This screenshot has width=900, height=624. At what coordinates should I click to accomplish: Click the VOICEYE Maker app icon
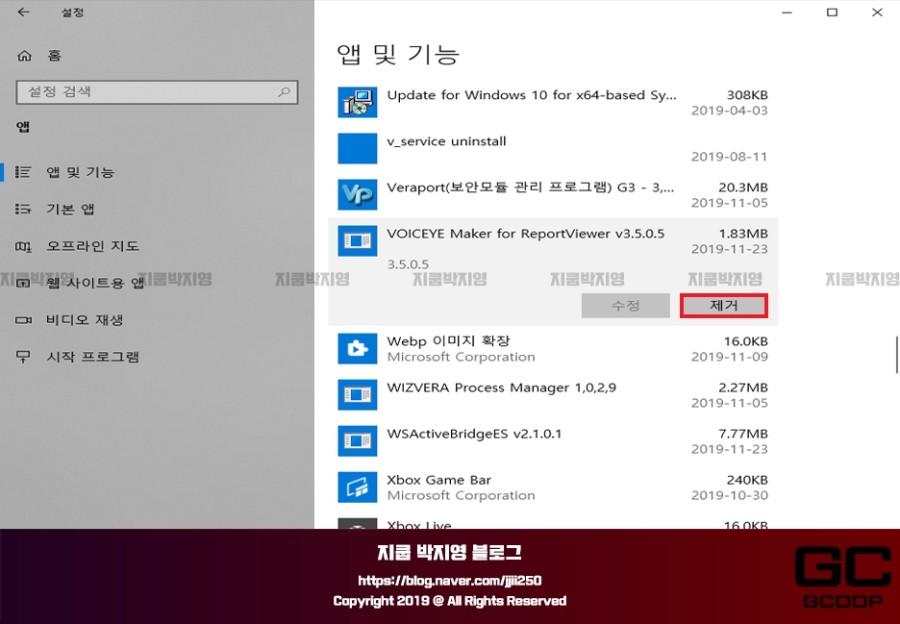[x=357, y=239]
